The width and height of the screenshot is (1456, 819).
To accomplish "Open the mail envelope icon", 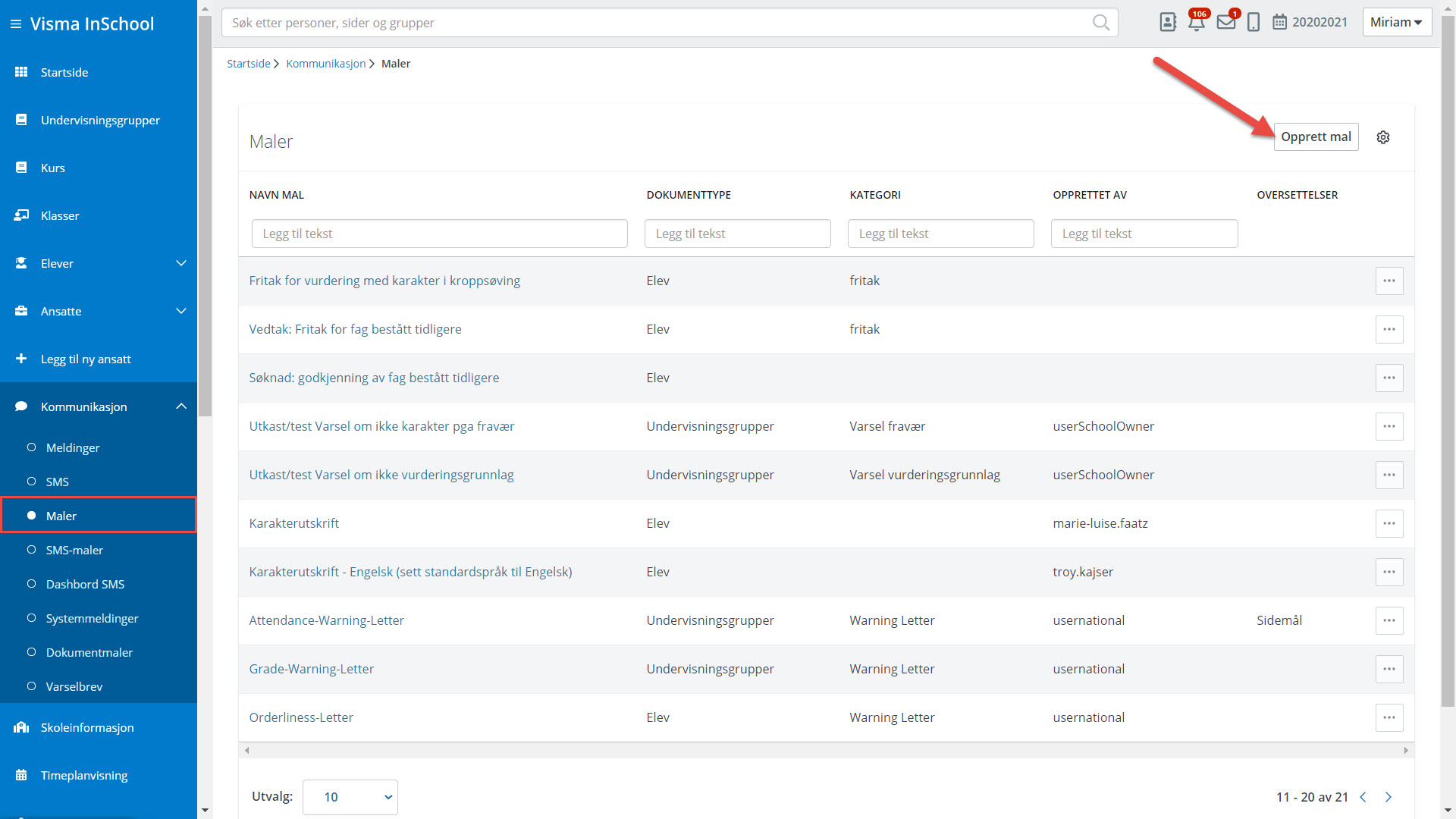I will pyautogui.click(x=1225, y=23).
